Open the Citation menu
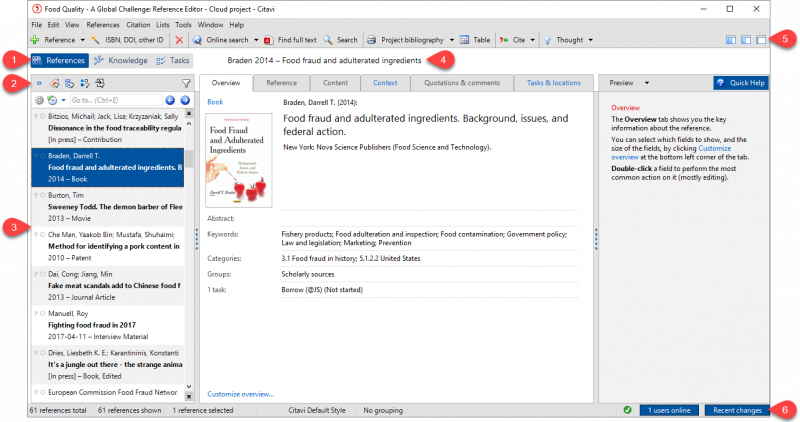 click(x=138, y=24)
